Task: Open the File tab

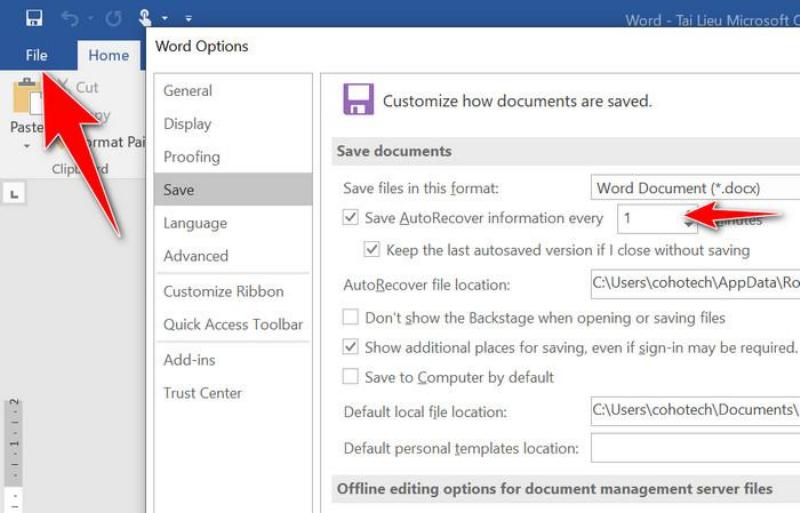Action: tap(36, 55)
